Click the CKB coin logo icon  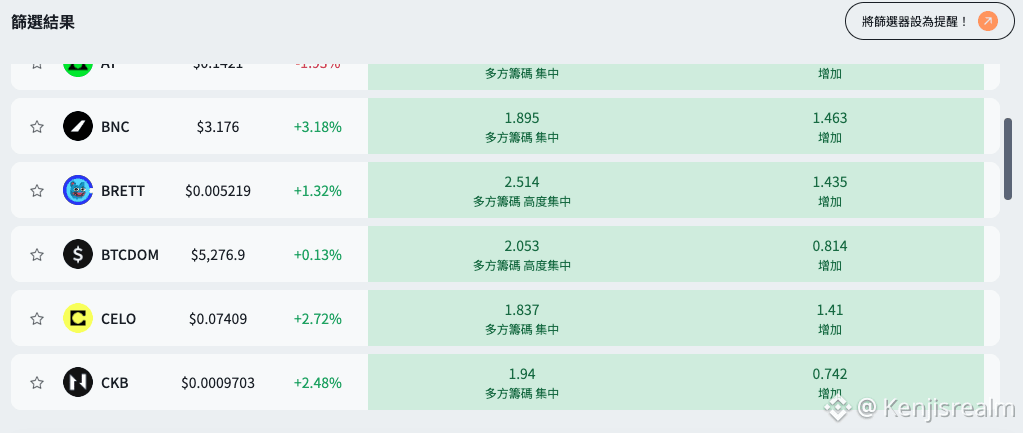tap(78, 382)
